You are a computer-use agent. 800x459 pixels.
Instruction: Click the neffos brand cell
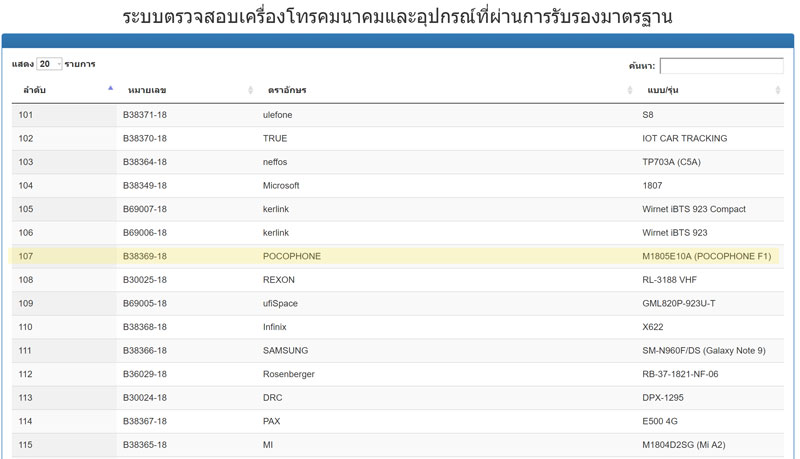[275, 162]
